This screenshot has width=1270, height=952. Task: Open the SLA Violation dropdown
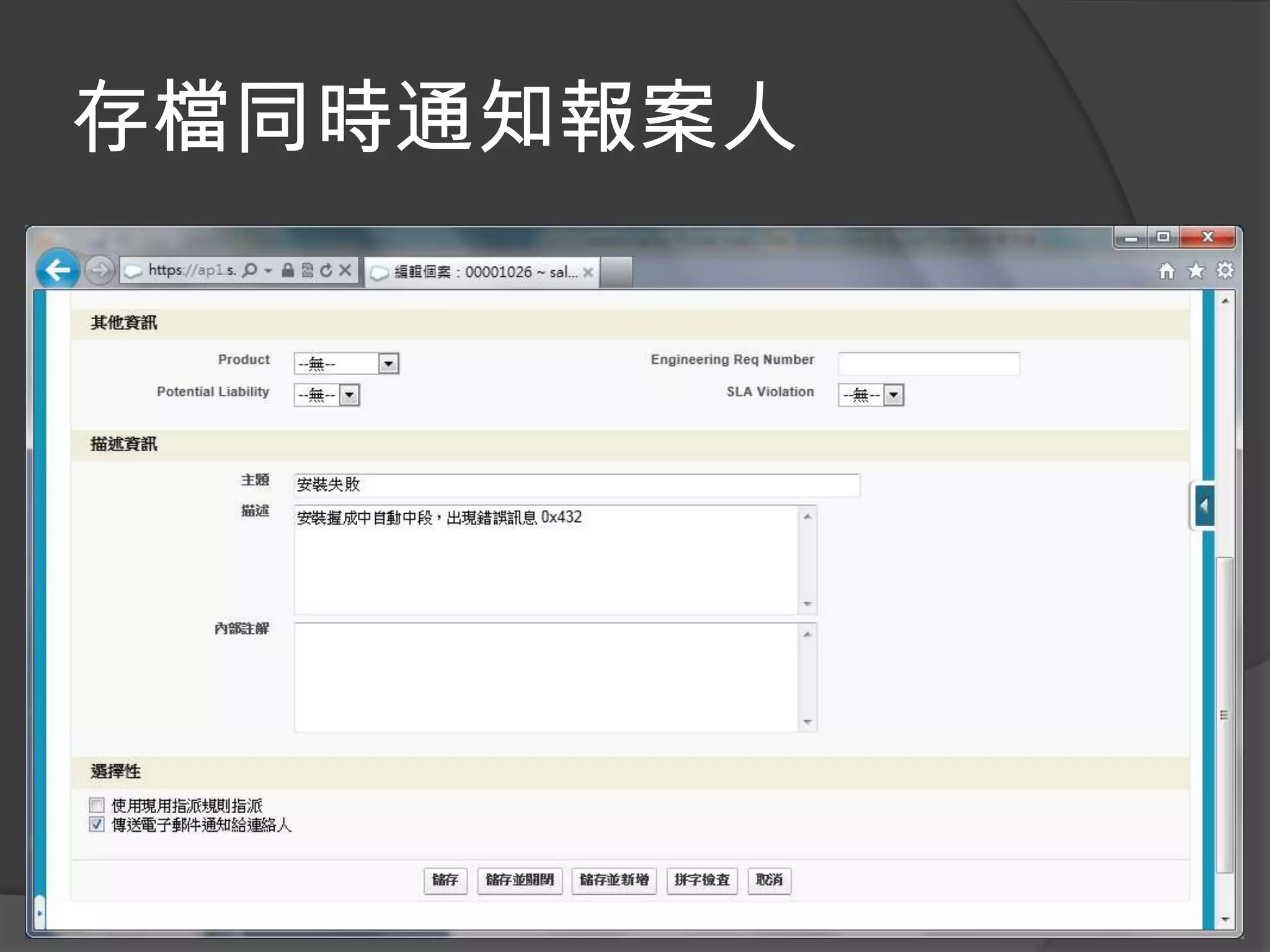871,395
